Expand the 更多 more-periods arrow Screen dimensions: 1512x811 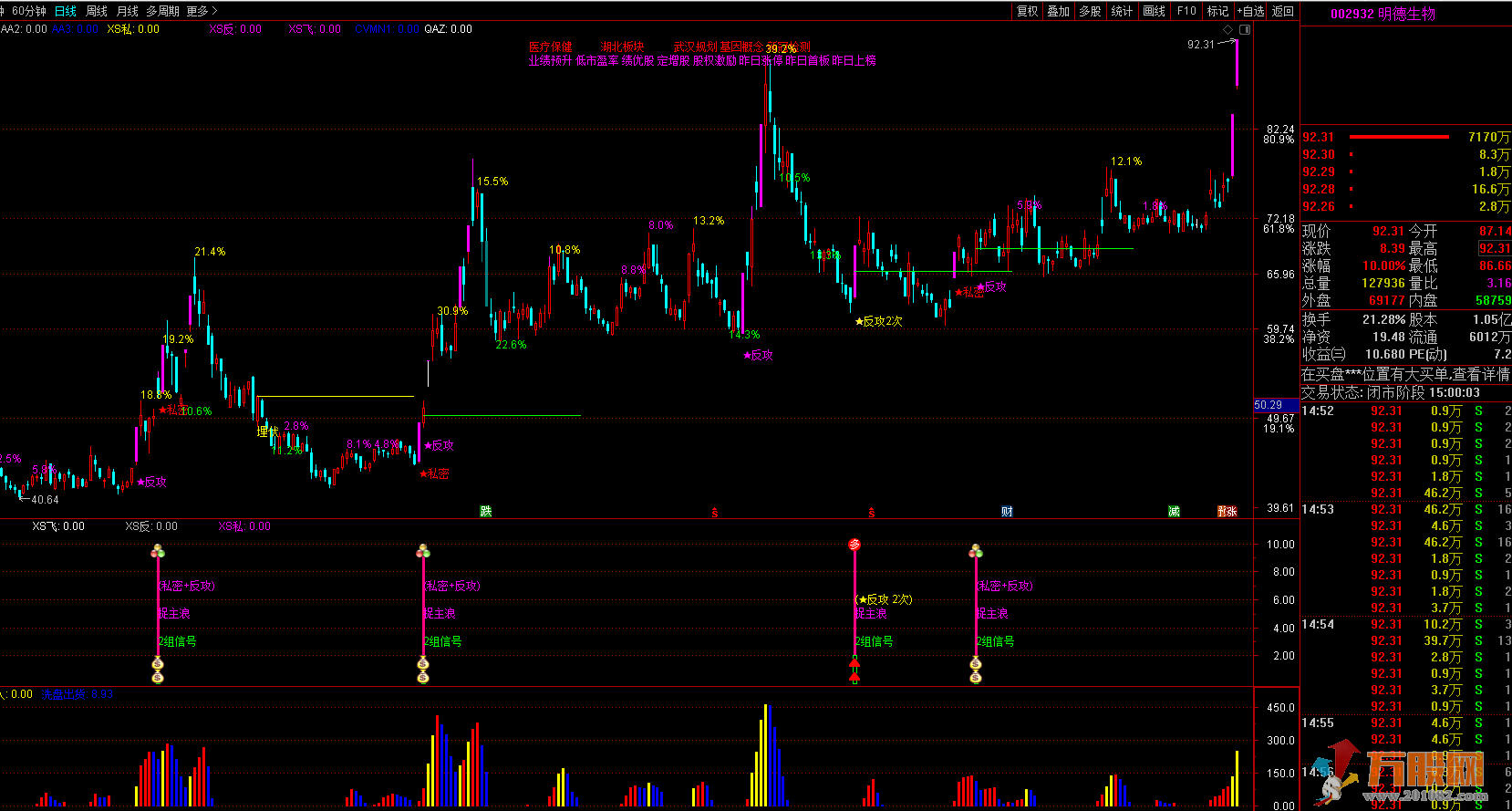tap(202, 11)
